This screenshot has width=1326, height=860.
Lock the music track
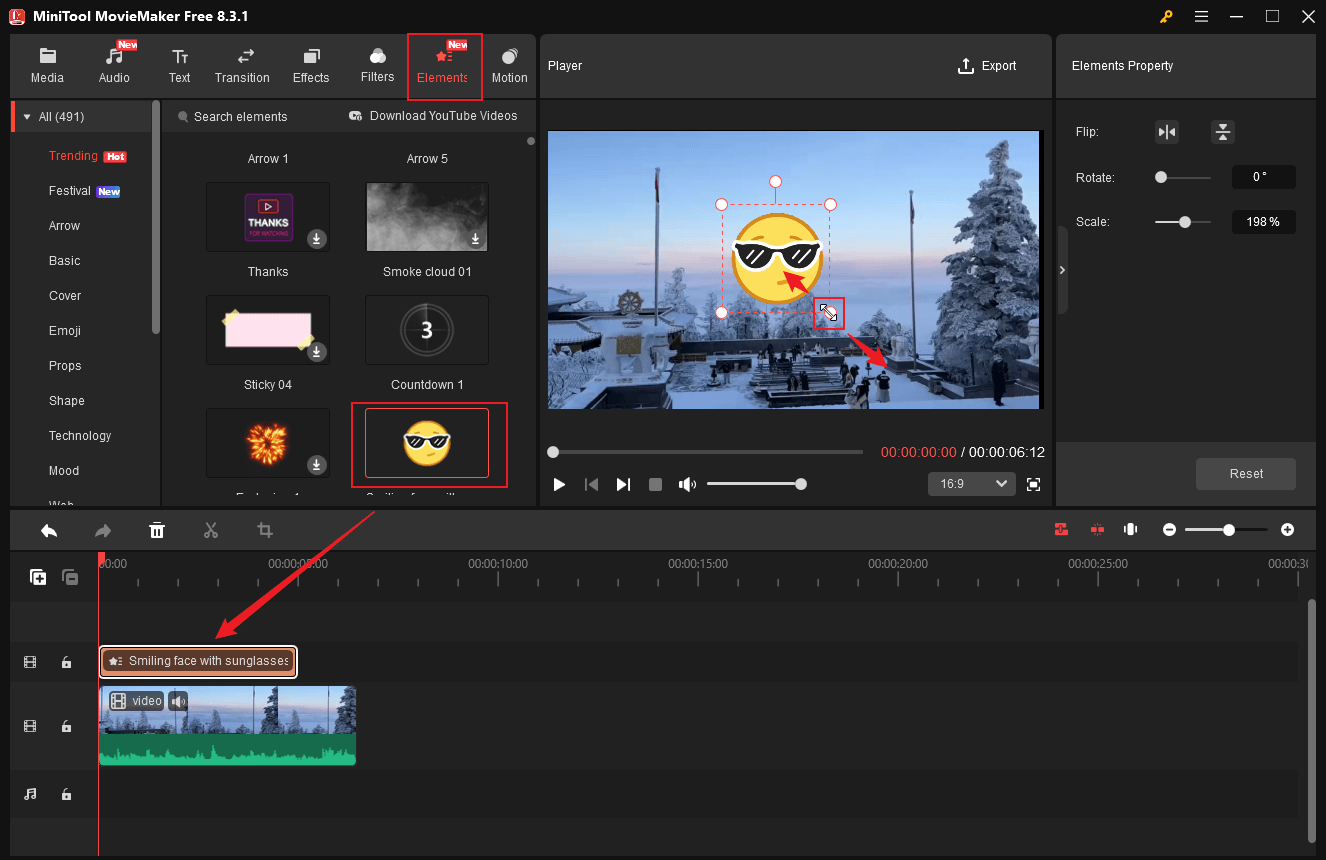tap(66, 794)
